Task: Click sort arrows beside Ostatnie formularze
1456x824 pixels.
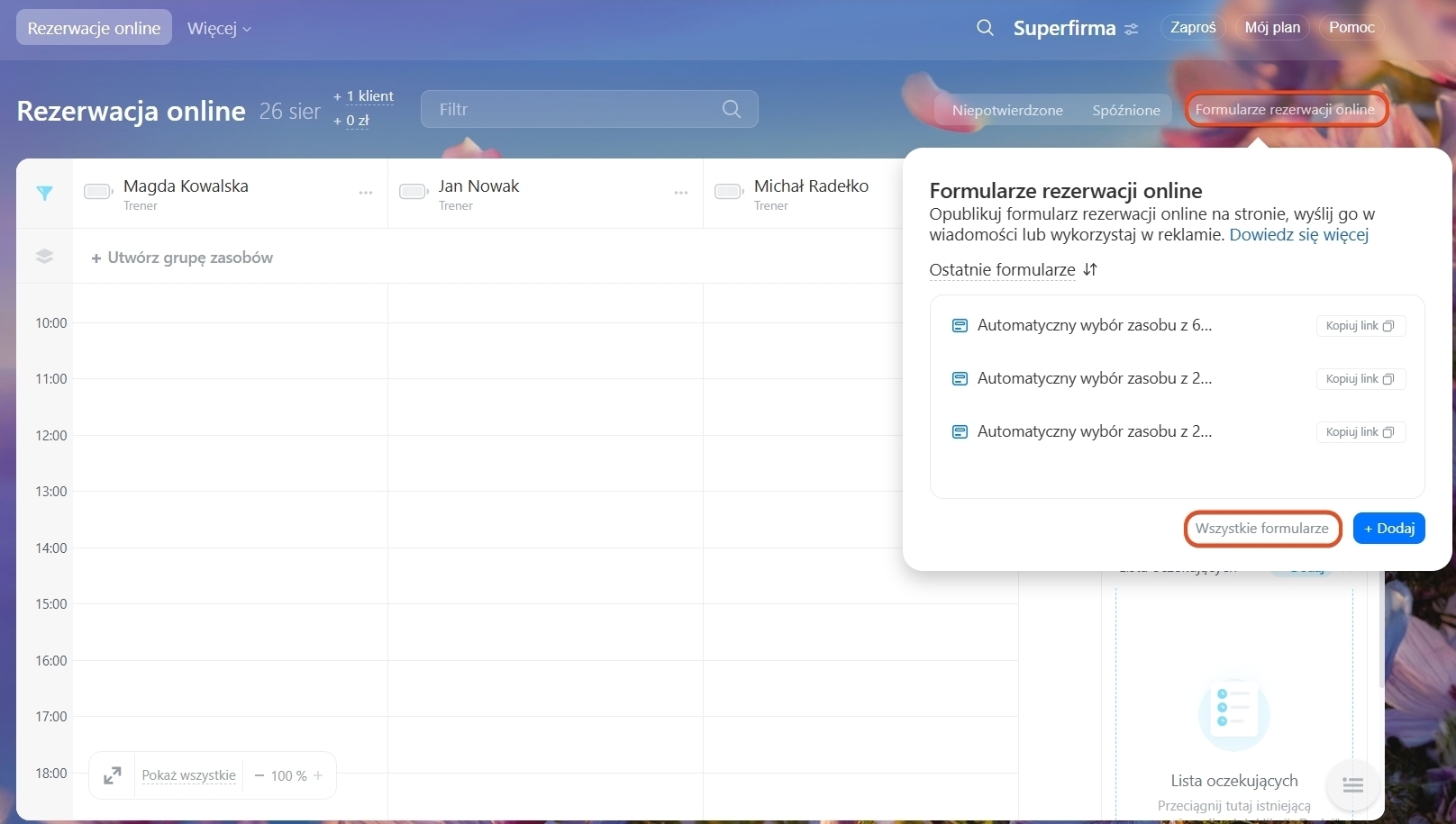Action: [x=1090, y=269]
